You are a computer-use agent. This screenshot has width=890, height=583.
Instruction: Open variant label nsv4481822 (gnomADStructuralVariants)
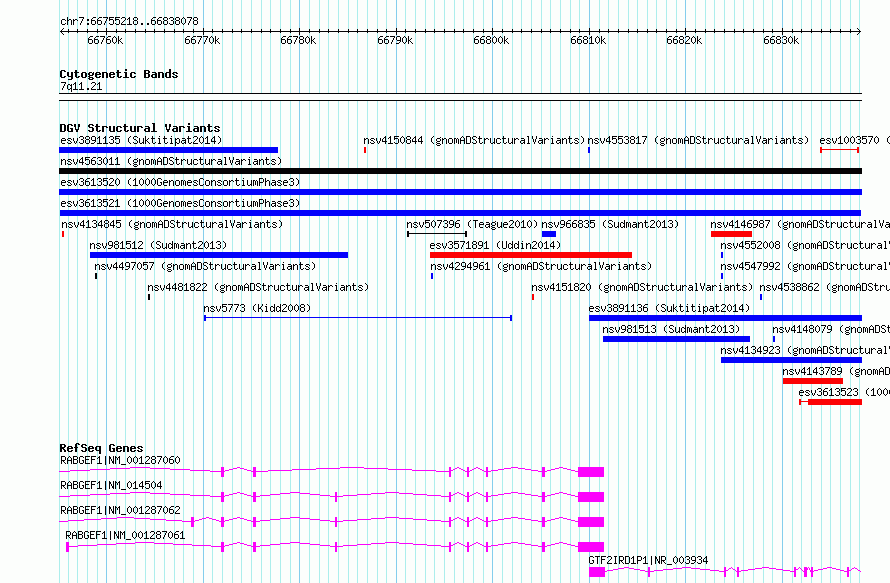click(258, 287)
